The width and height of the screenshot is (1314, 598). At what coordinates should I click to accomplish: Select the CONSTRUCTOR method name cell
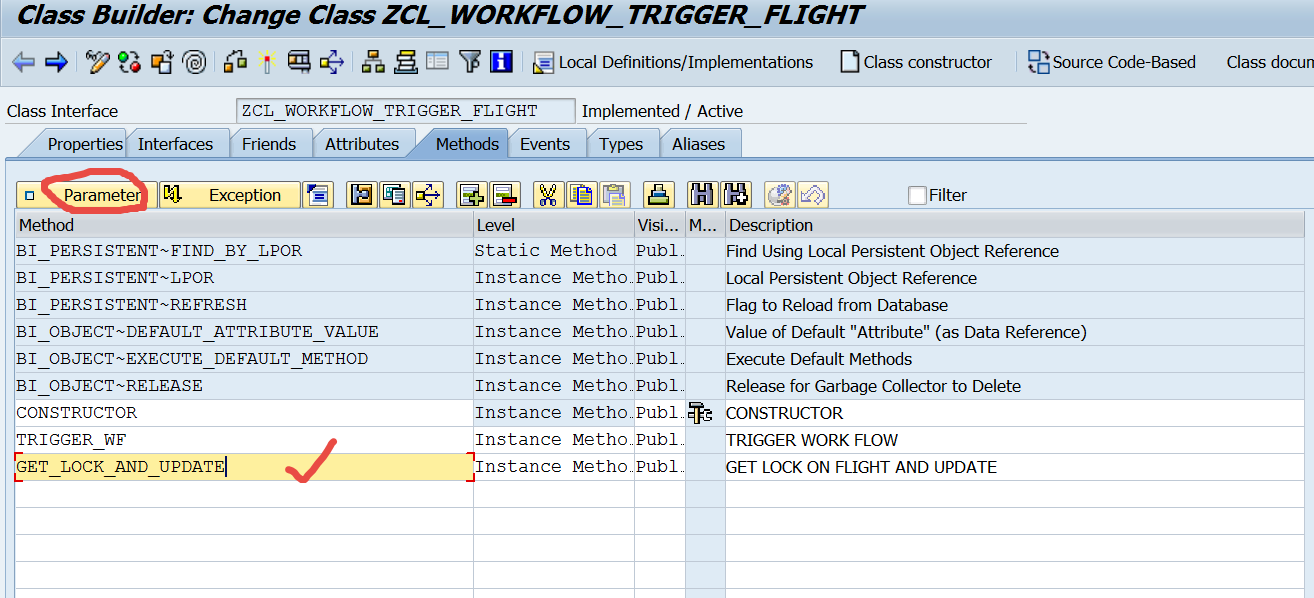coord(244,413)
